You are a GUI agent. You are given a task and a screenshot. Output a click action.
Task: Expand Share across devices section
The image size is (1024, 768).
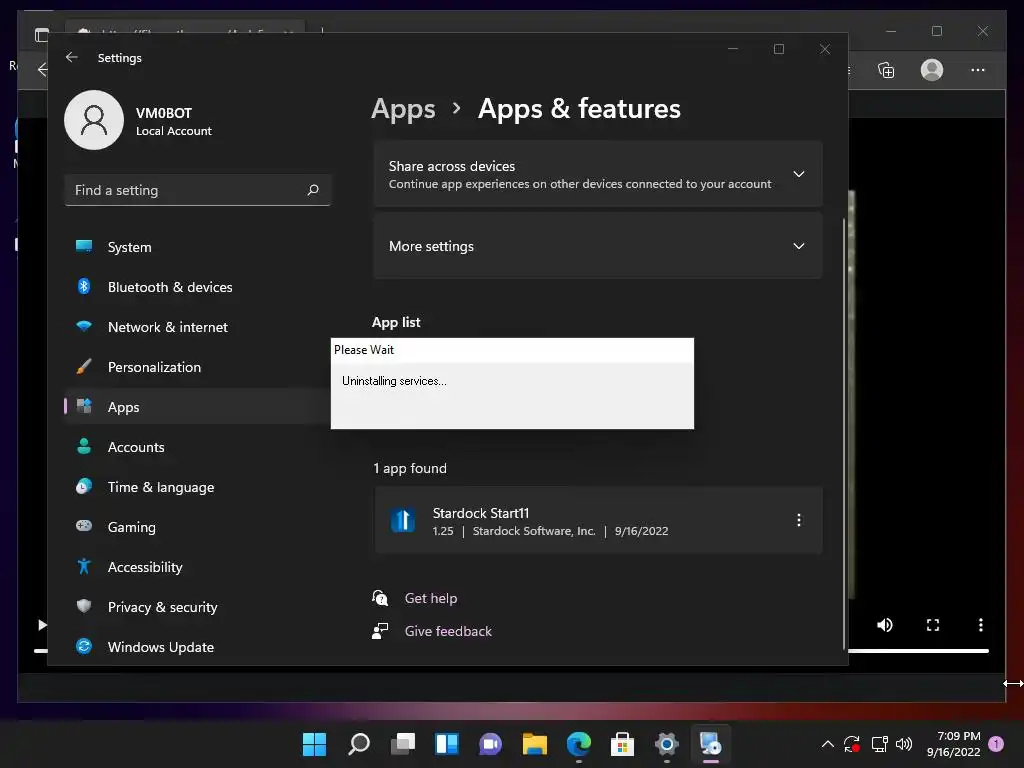[x=598, y=174]
